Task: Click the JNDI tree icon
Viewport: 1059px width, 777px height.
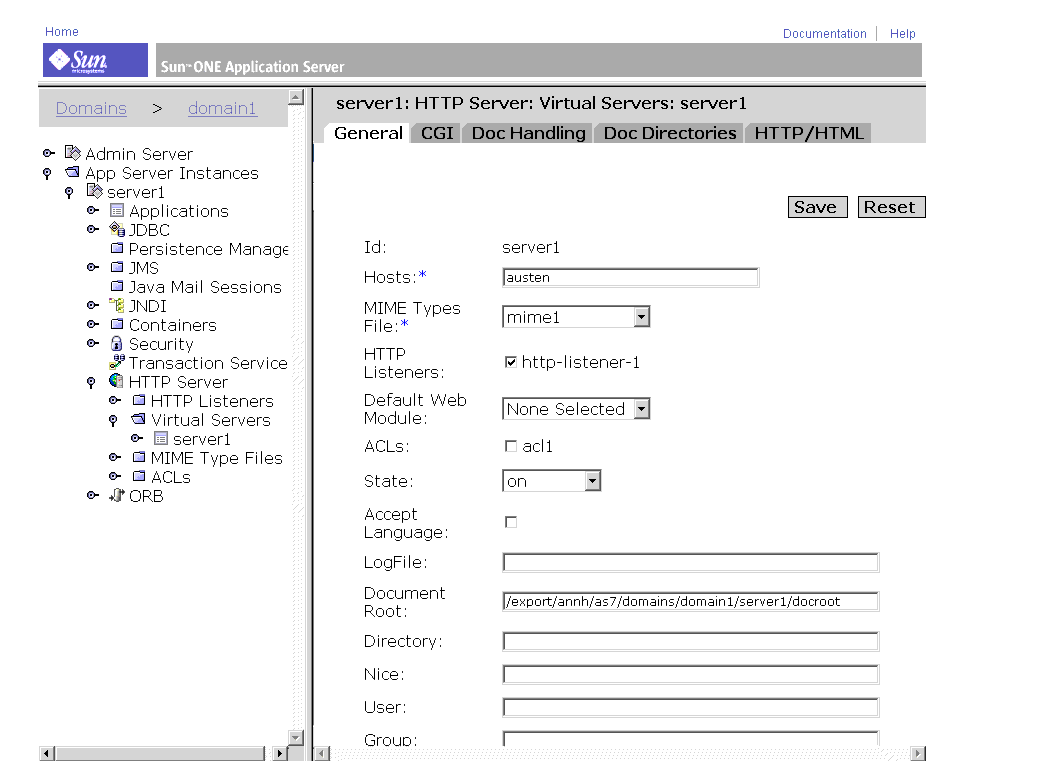Action: (117, 305)
